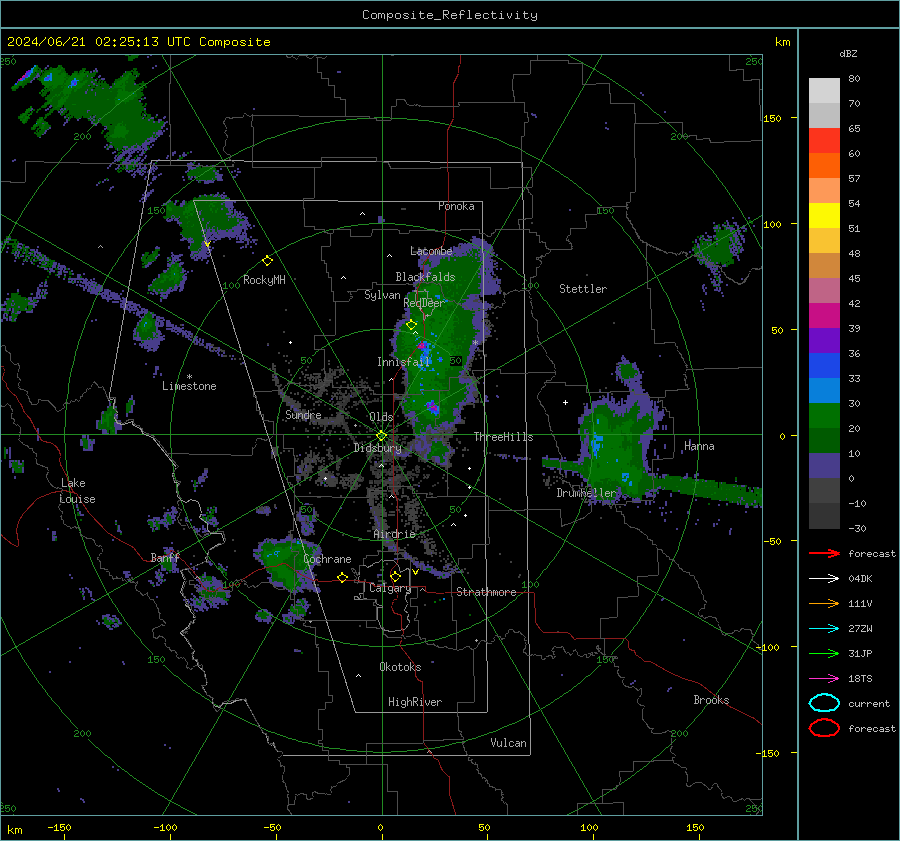
Task: Click the yellow radar-center diamond at Didsbury
Action: [x=381, y=436]
